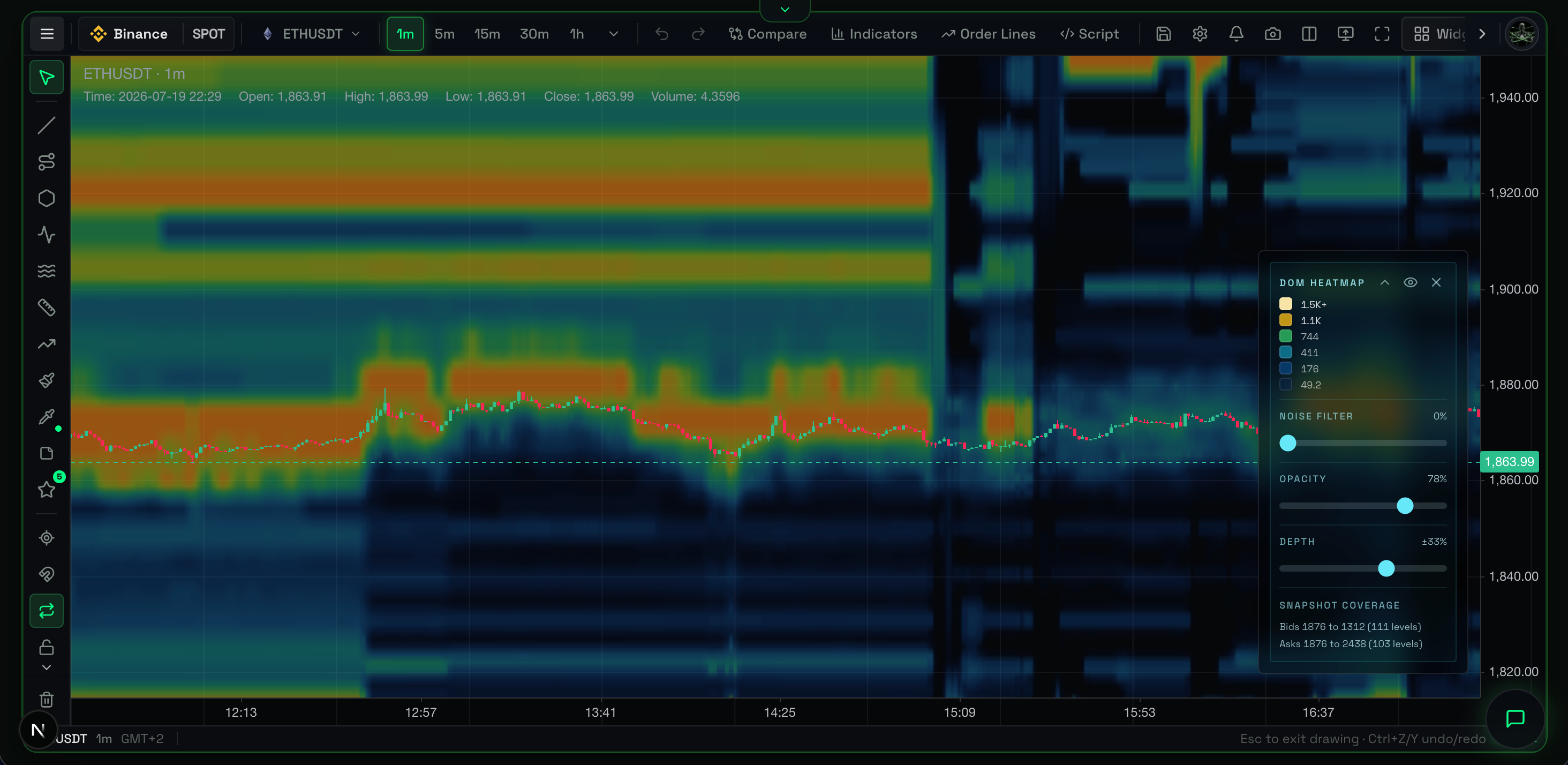Open the Script editor
The width and height of the screenshot is (1568, 765).
coord(1090,34)
